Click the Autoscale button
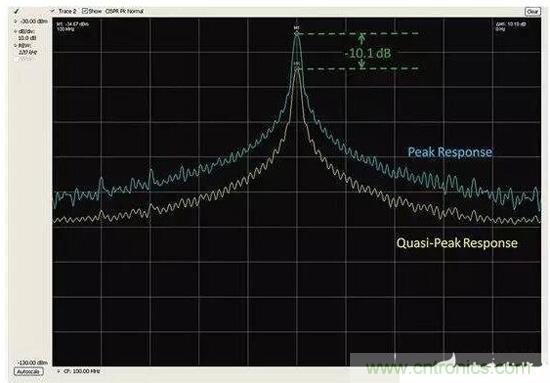This screenshot has width=550, height=383. click(x=29, y=372)
